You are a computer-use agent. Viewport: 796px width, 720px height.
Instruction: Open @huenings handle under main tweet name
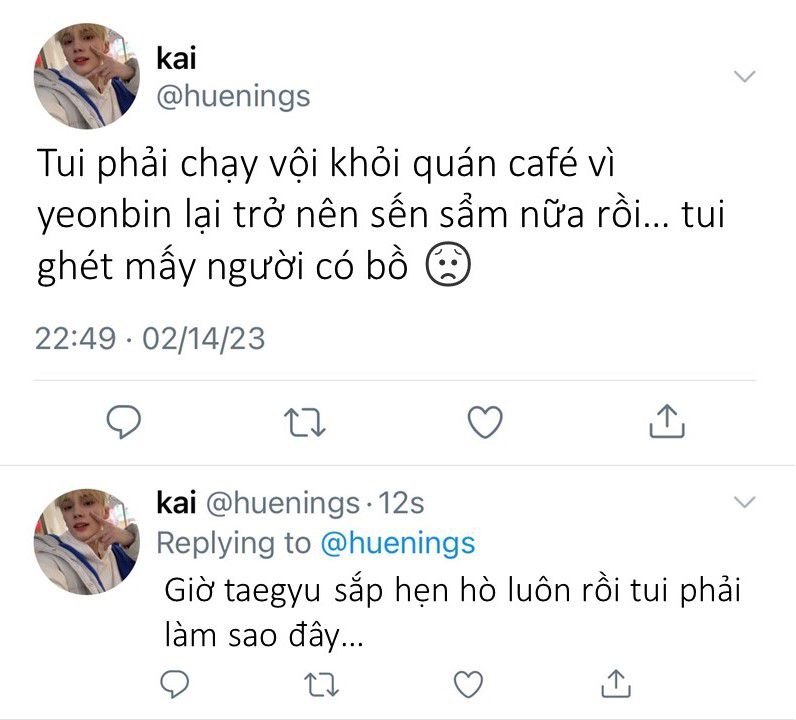[234, 96]
